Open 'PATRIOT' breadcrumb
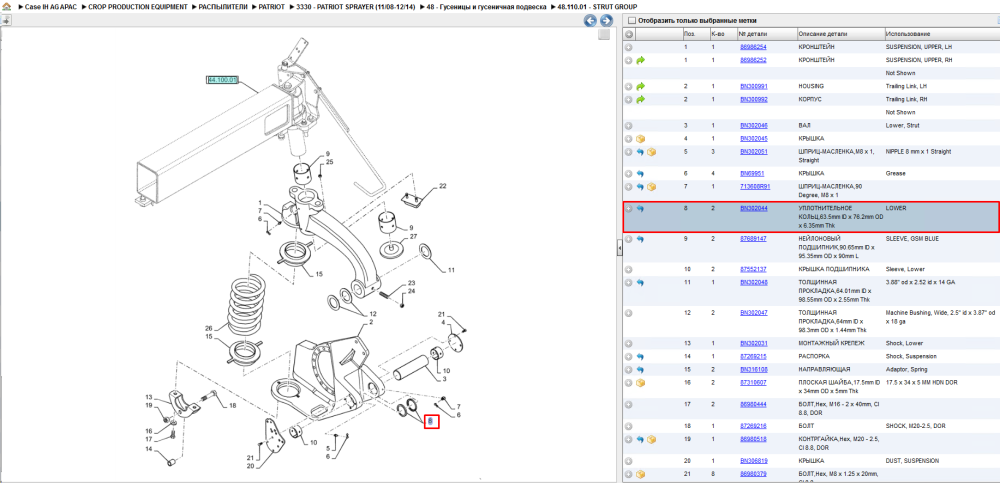The height and width of the screenshot is (483, 1000). point(272,6)
